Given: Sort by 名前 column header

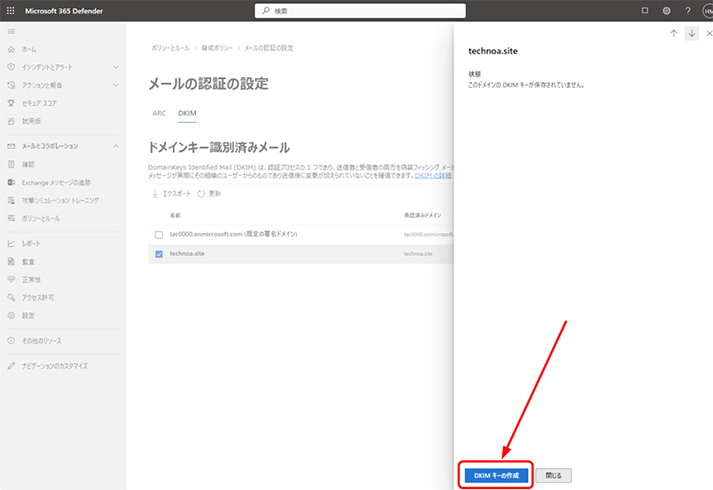Looking at the screenshot, I should point(175,215).
